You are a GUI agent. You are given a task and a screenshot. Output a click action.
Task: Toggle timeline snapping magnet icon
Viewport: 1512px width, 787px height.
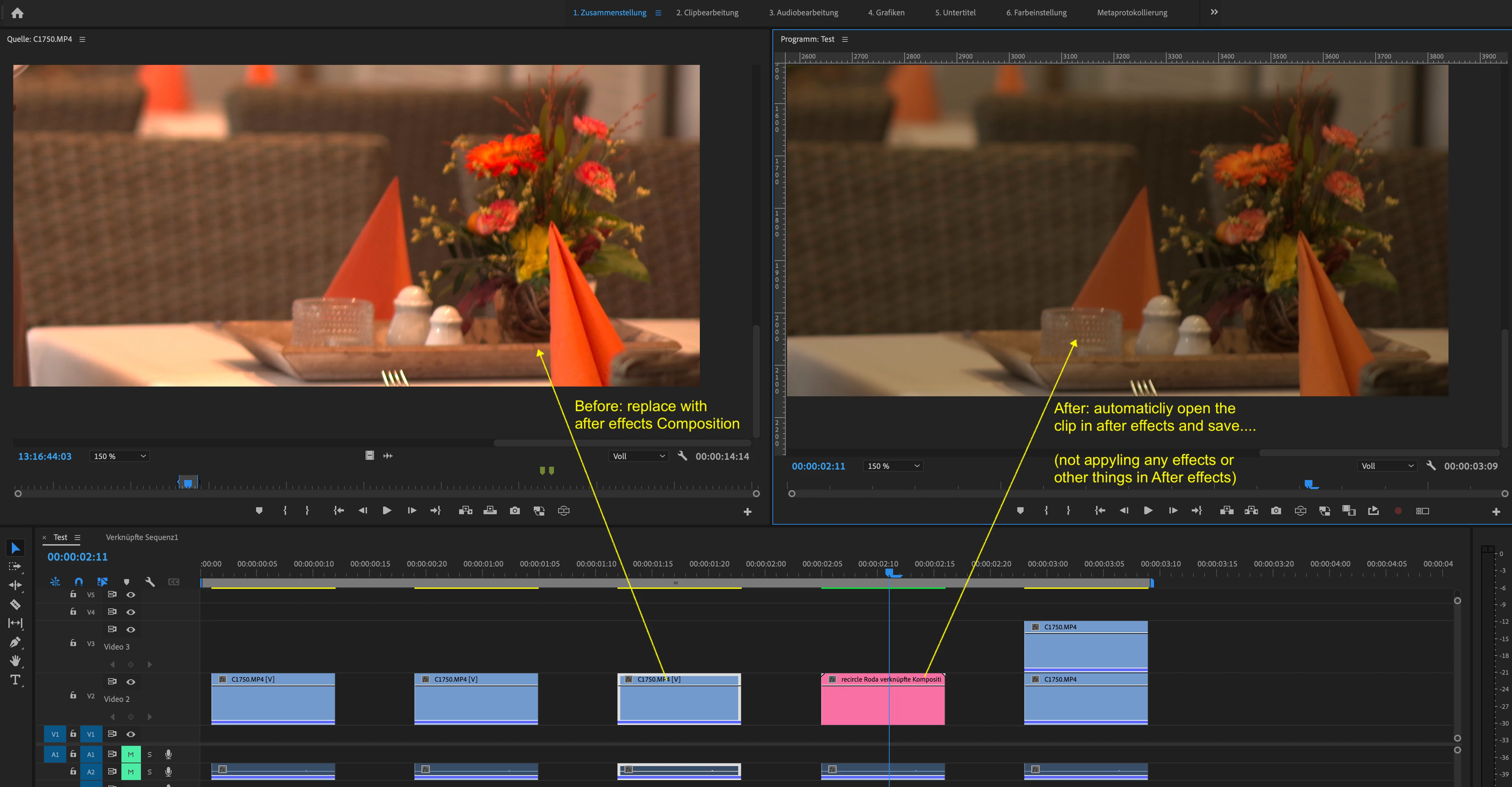point(78,582)
